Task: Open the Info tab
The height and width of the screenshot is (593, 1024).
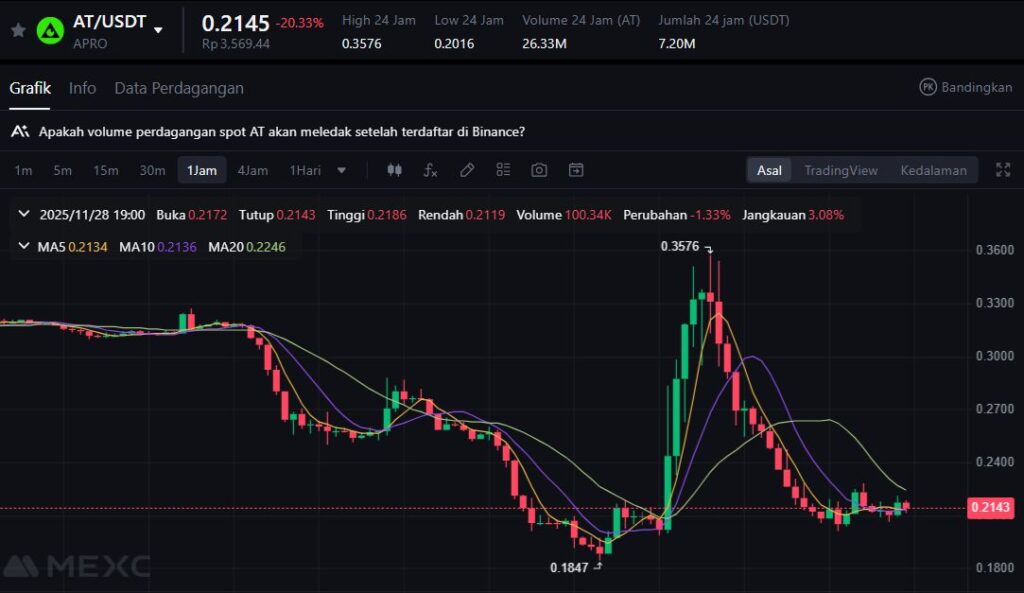Action: click(82, 88)
